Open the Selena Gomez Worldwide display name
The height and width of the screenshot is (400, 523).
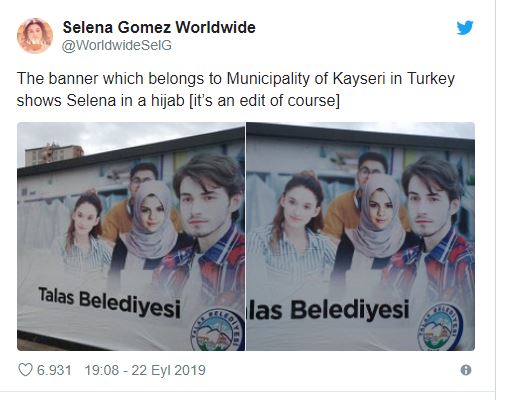pyautogui.click(x=159, y=27)
